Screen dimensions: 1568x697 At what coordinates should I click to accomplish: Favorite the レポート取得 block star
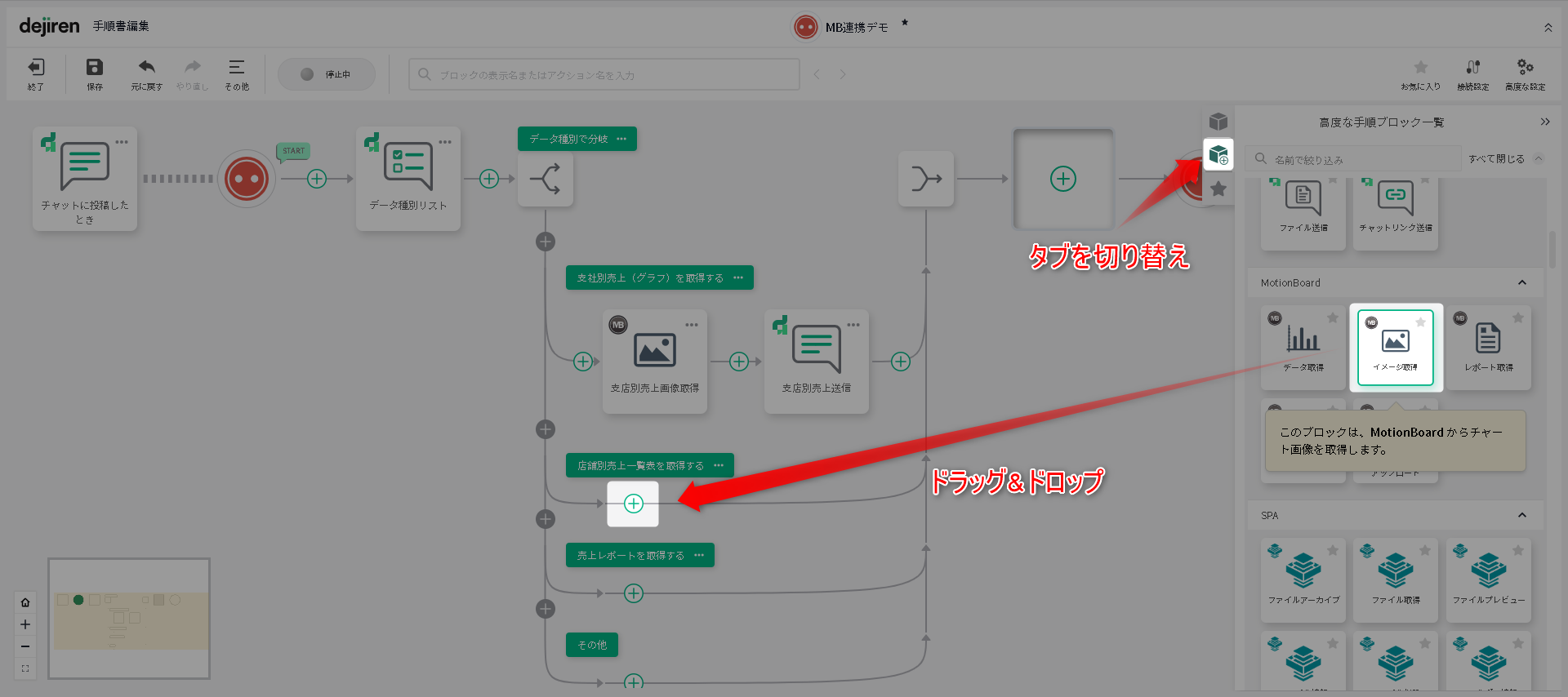(1518, 317)
